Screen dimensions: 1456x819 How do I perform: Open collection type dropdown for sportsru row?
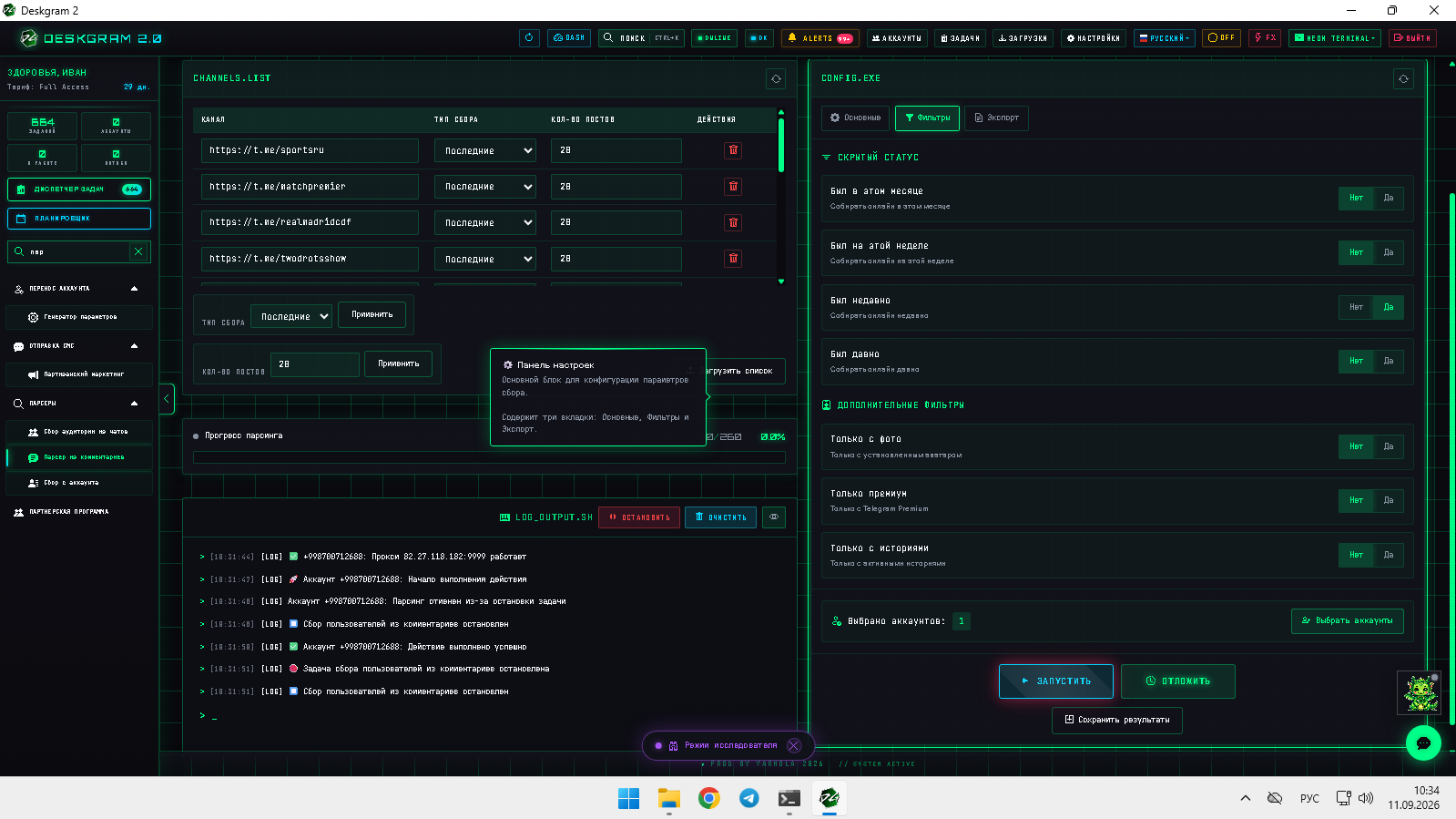pyautogui.click(x=484, y=150)
